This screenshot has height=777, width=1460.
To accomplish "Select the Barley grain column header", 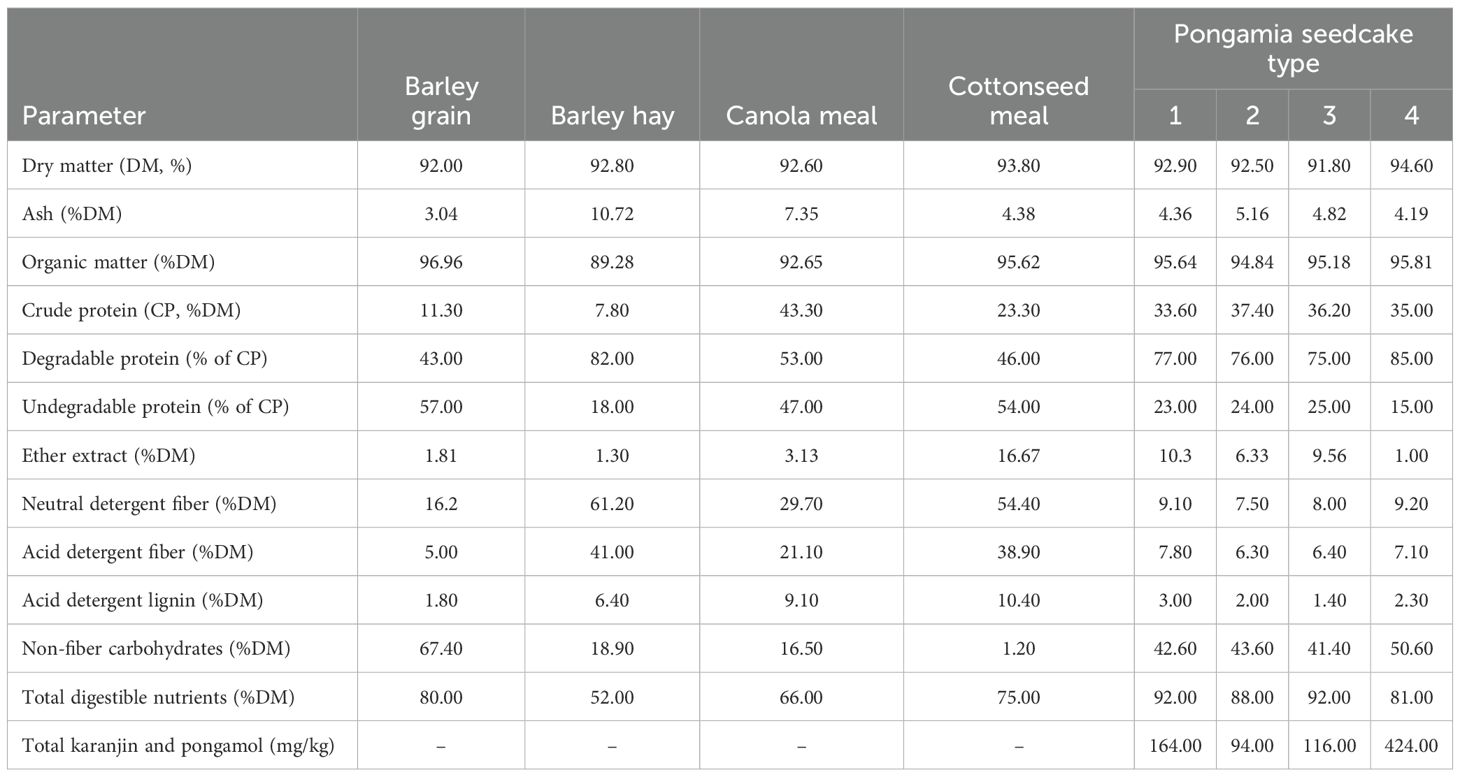I will (x=442, y=100).
